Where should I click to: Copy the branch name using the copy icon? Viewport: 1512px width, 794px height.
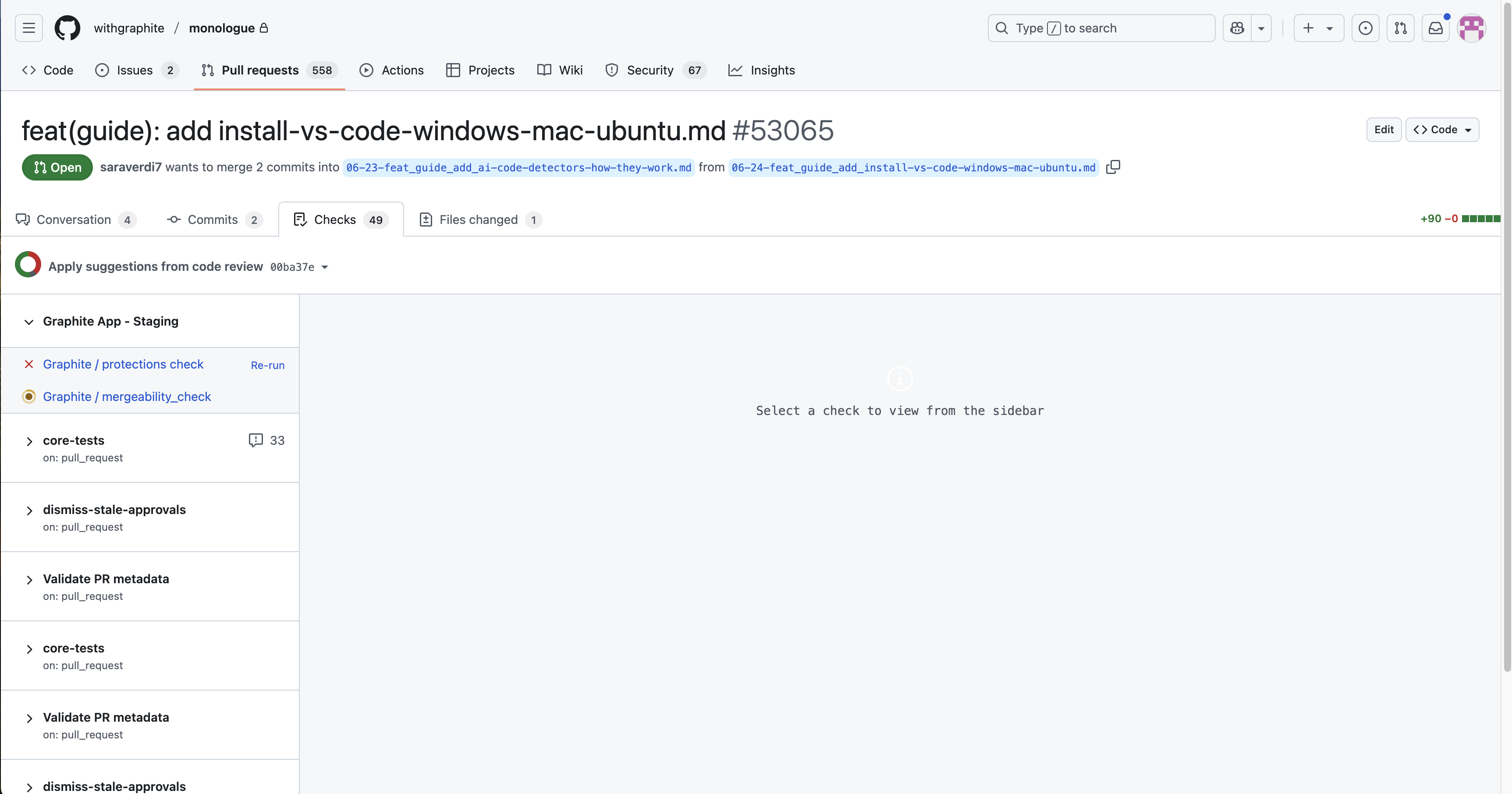click(x=1113, y=167)
